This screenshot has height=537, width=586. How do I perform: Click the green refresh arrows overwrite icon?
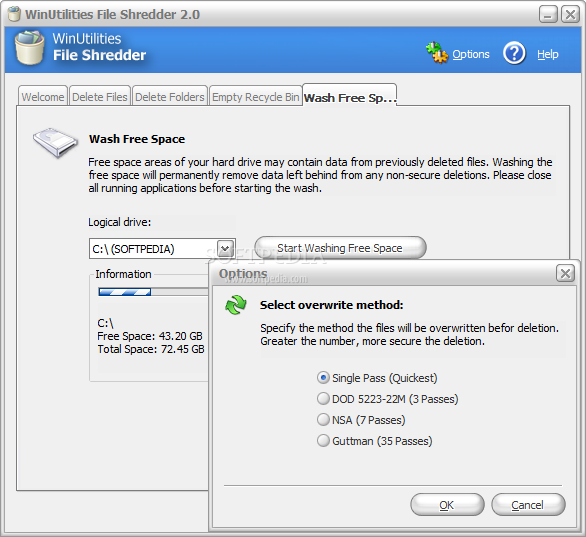235,305
